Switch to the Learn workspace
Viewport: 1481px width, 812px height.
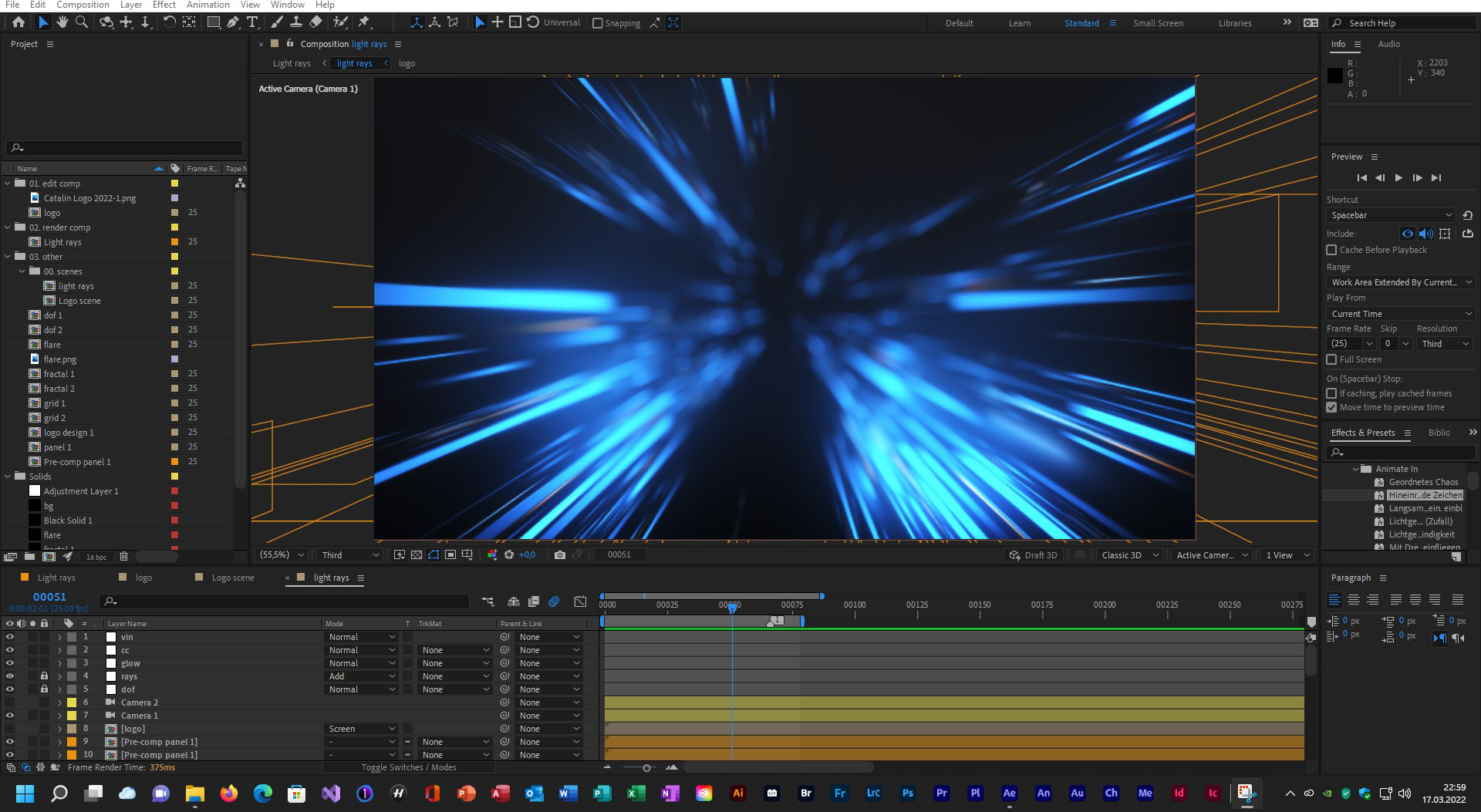(1019, 23)
